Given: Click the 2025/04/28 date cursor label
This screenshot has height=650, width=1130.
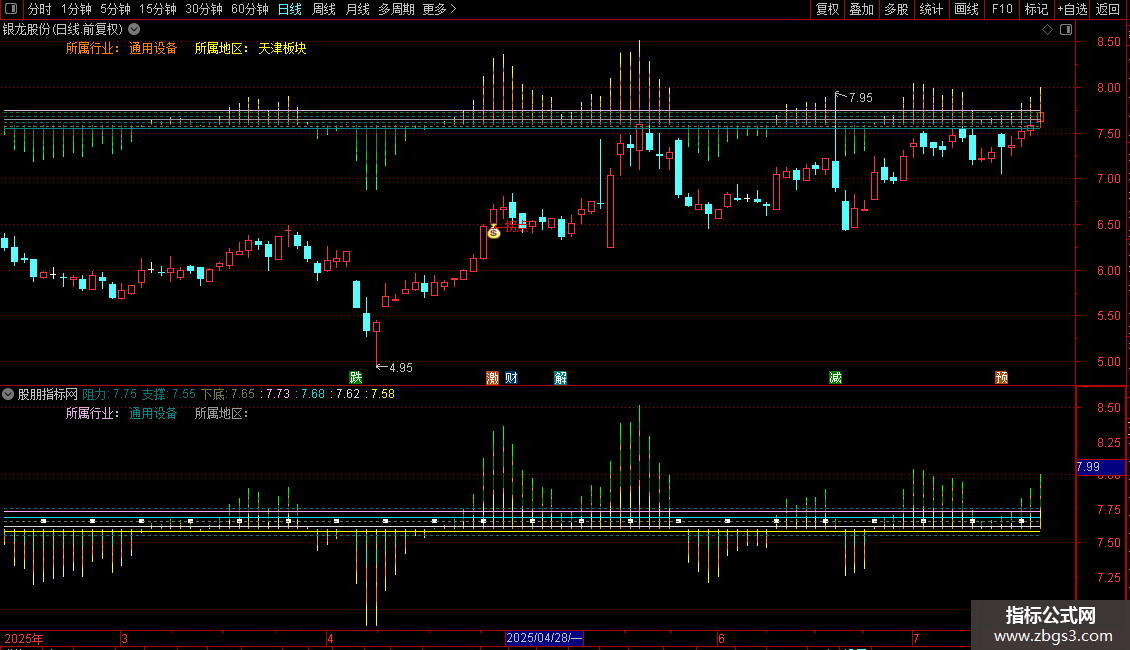Looking at the screenshot, I should click(x=544, y=638).
